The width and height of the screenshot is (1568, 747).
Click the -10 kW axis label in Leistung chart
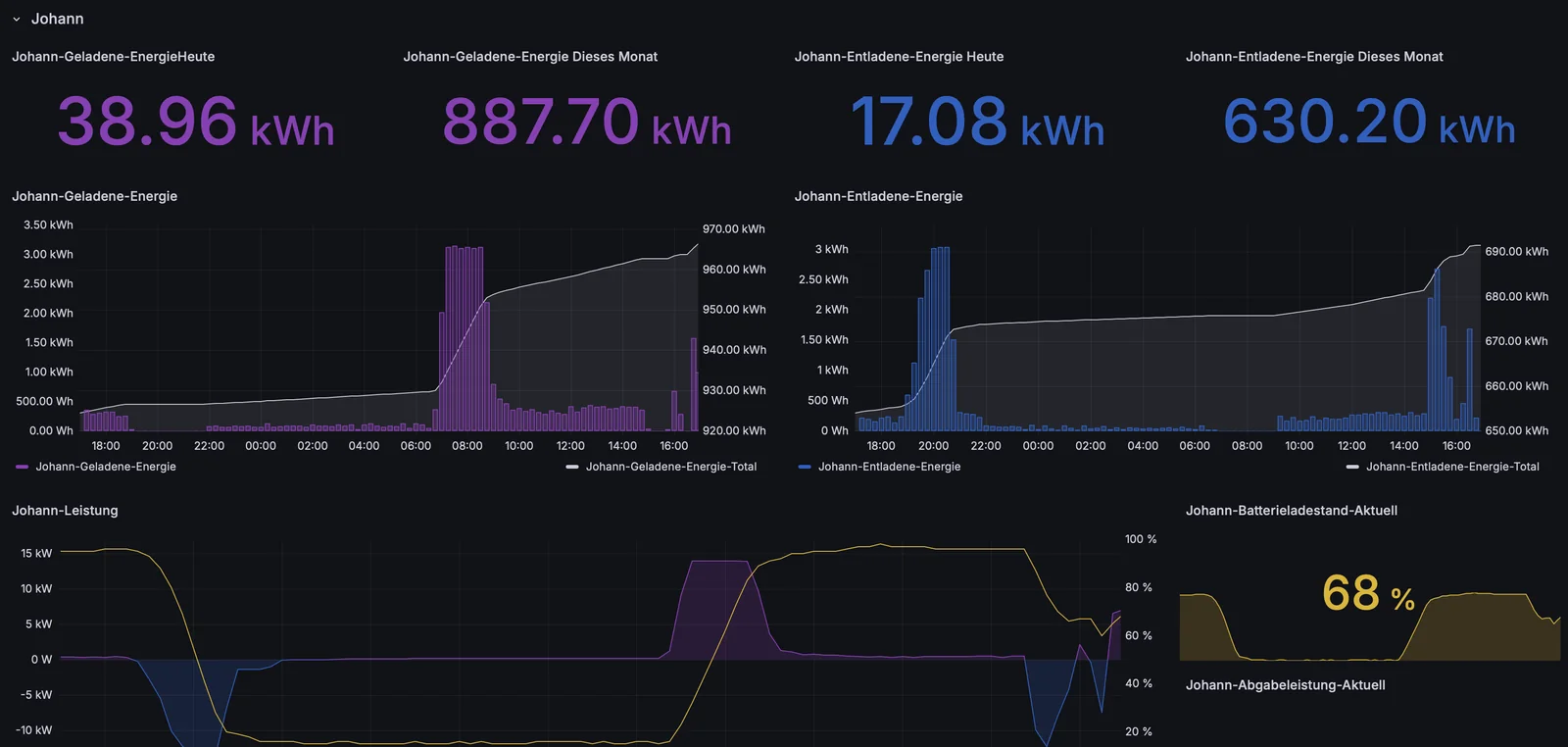point(33,729)
